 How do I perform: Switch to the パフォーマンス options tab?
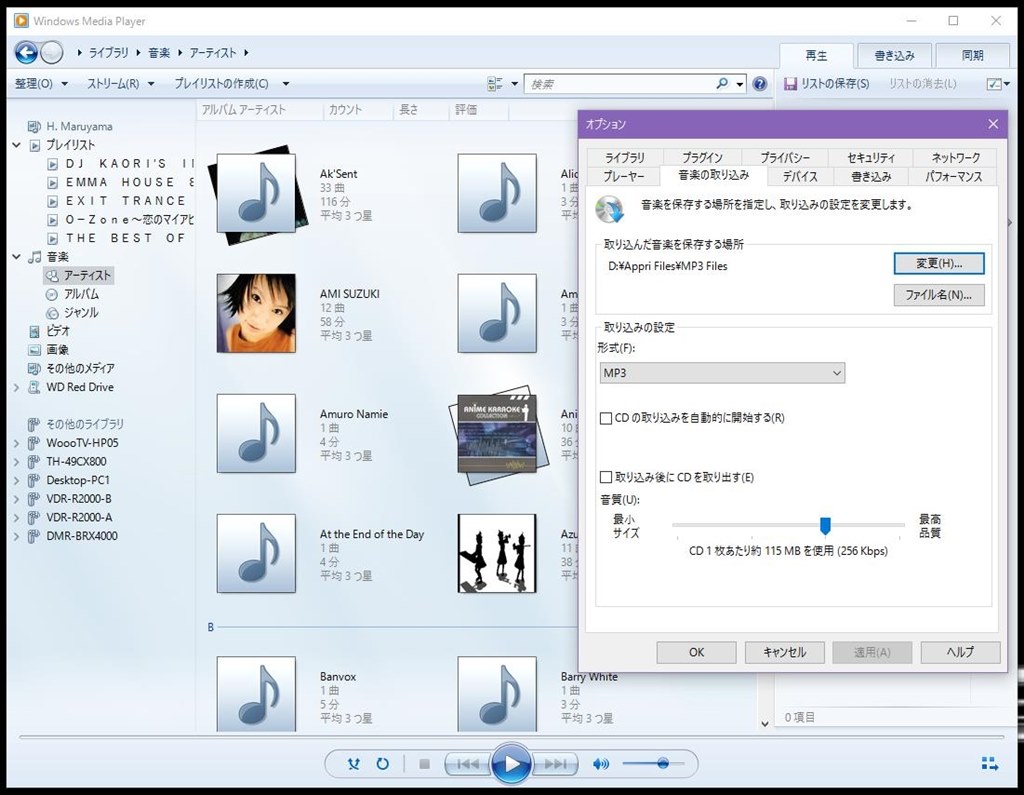pyautogui.click(x=953, y=176)
